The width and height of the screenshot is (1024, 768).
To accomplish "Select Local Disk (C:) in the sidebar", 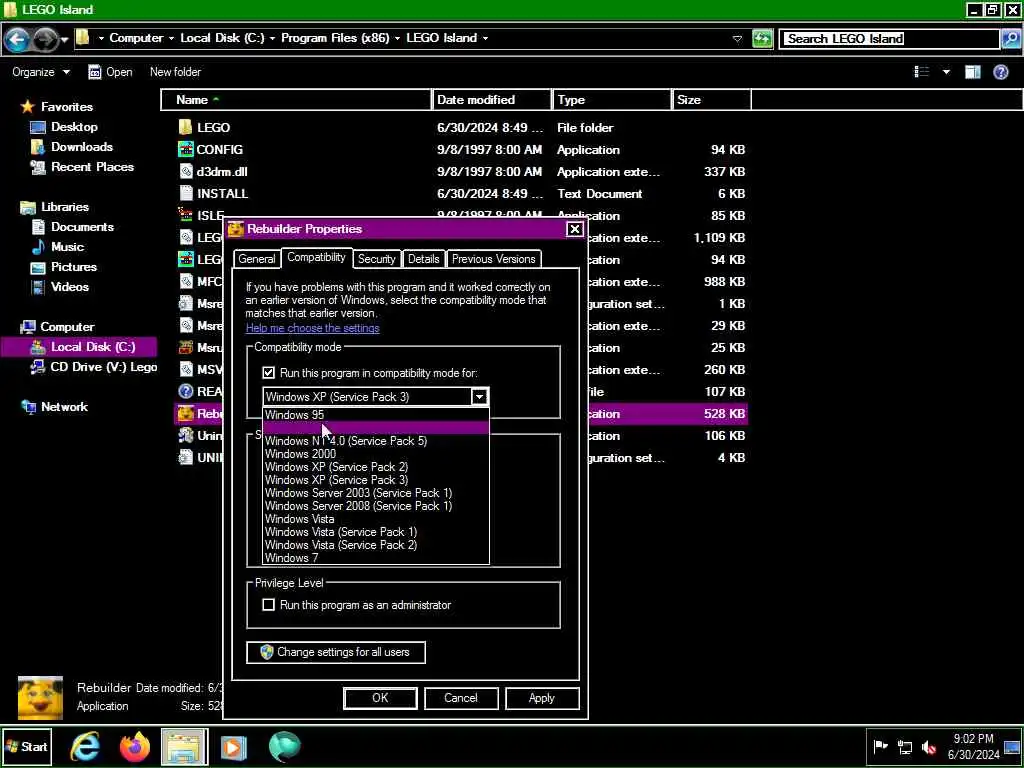I will [79, 347].
